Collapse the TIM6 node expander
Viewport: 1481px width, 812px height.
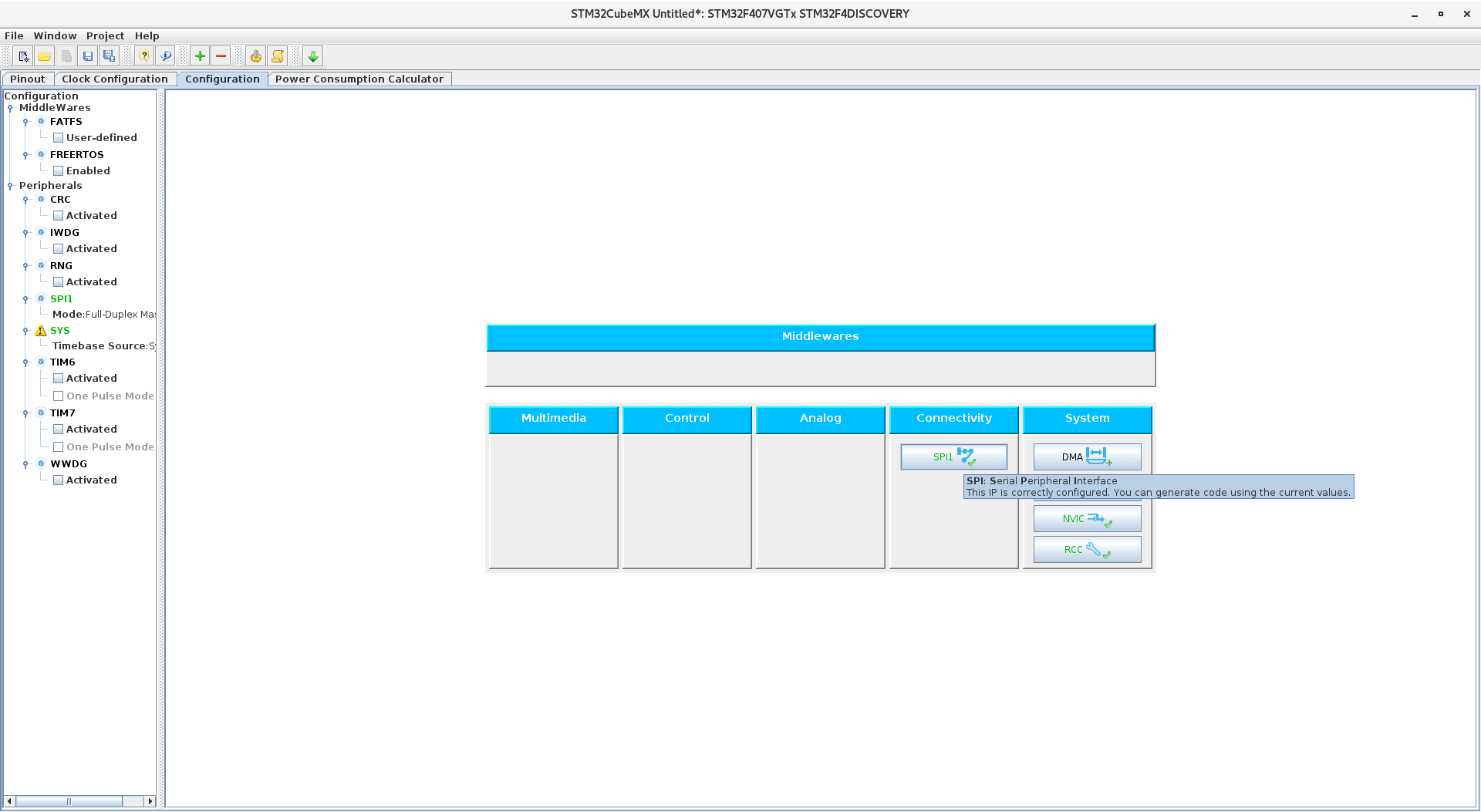[x=25, y=362]
